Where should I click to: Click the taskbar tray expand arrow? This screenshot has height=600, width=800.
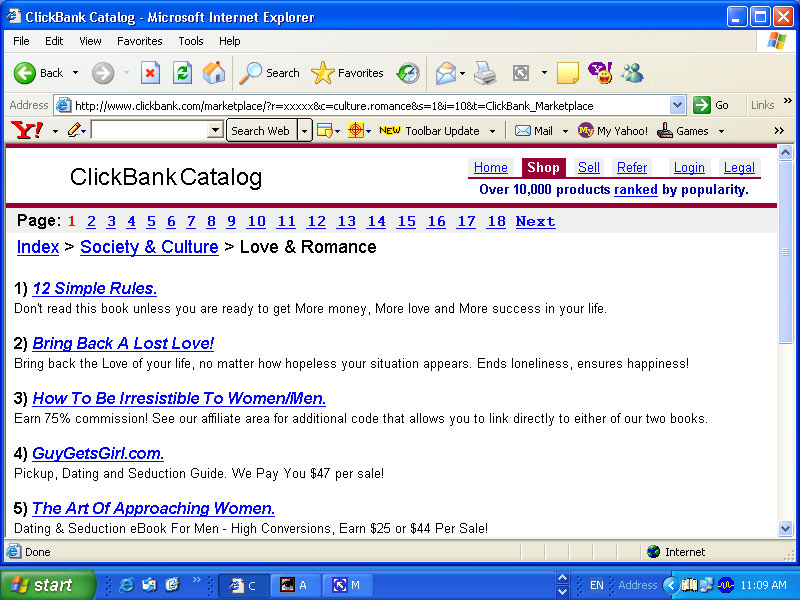click(671, 585)
